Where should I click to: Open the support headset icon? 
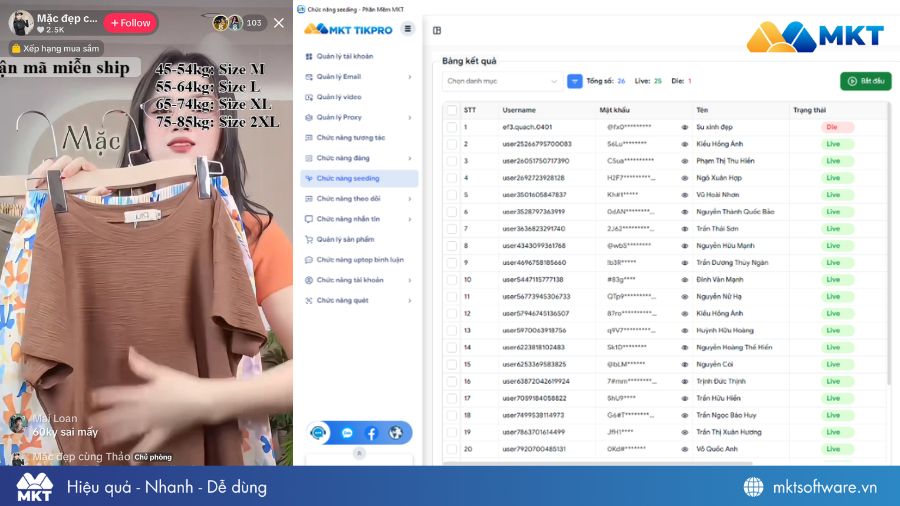click(319, 433)
